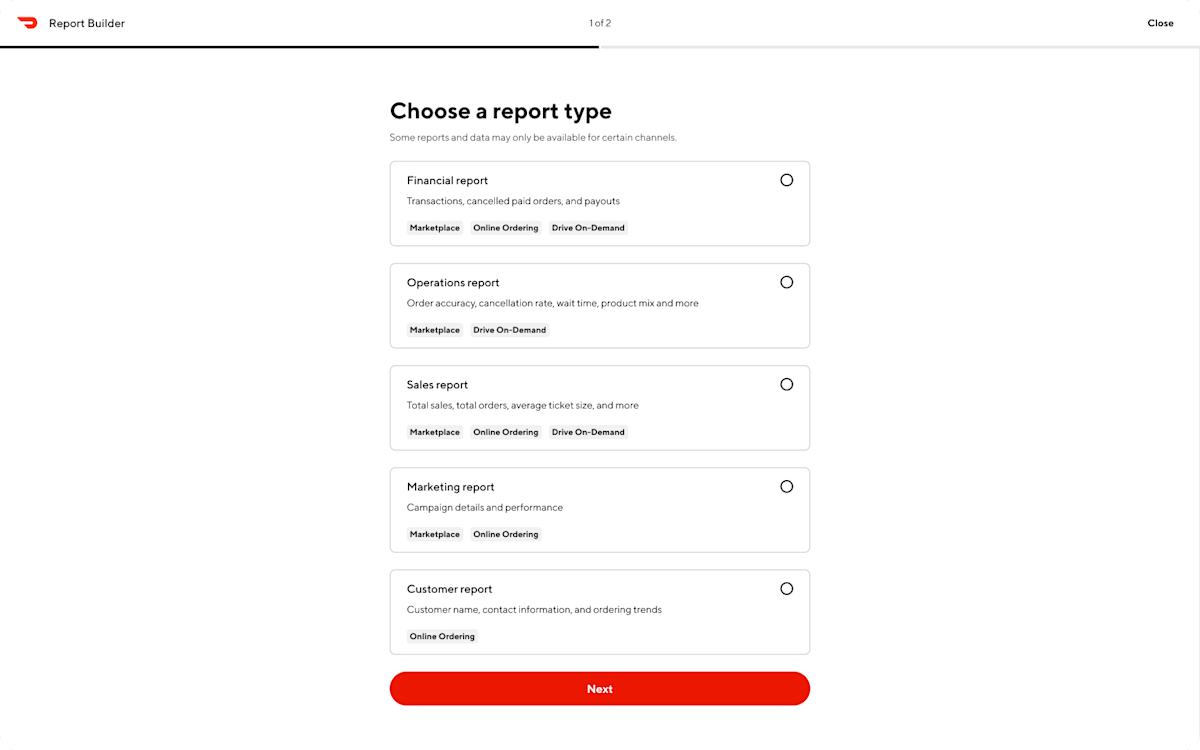Select the Financial report card
The width and height of the screenshot is (1200, 750).
(599, 203)
